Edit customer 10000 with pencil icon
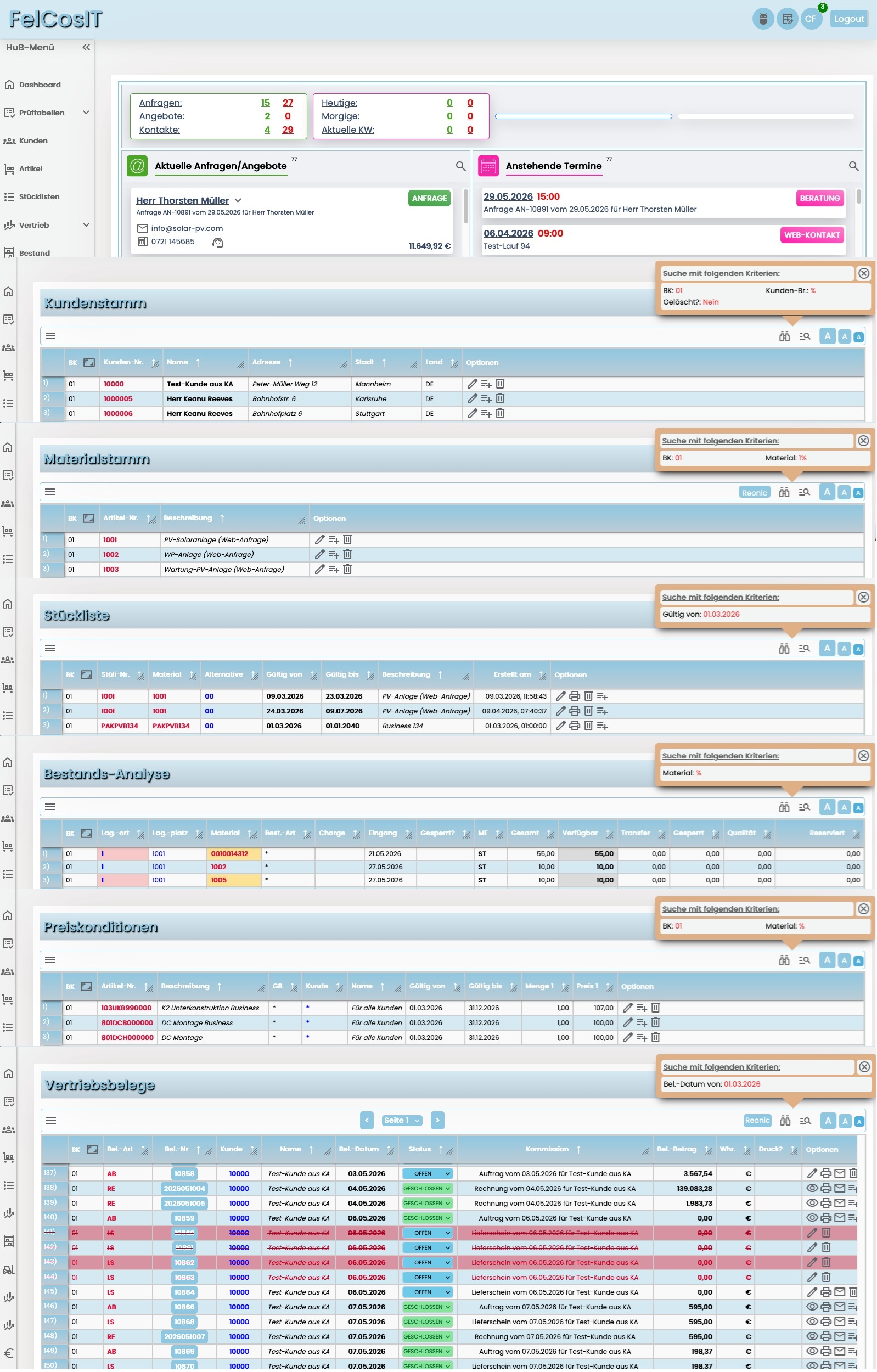Viewport: 877px width, 1372px height. coord(472,384)
